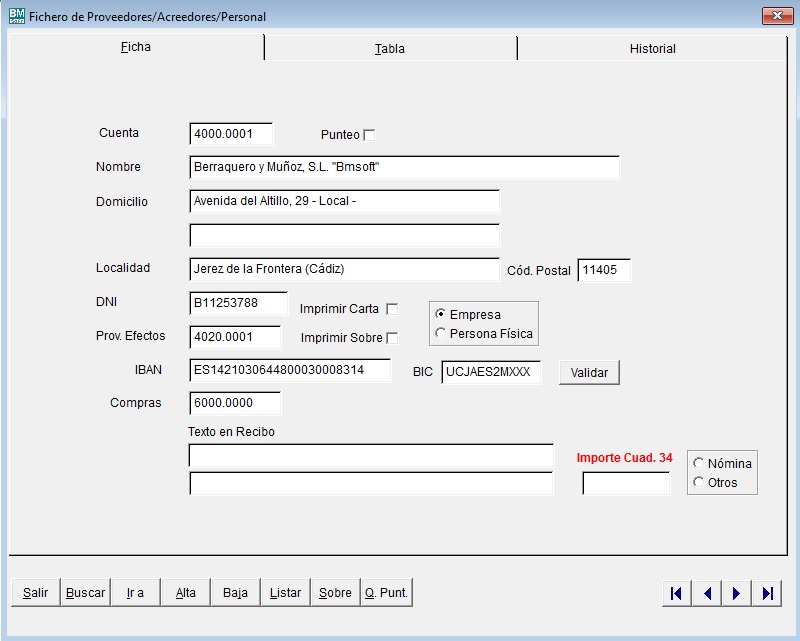
Task: Go to the first record
Action: pos(677,593)
